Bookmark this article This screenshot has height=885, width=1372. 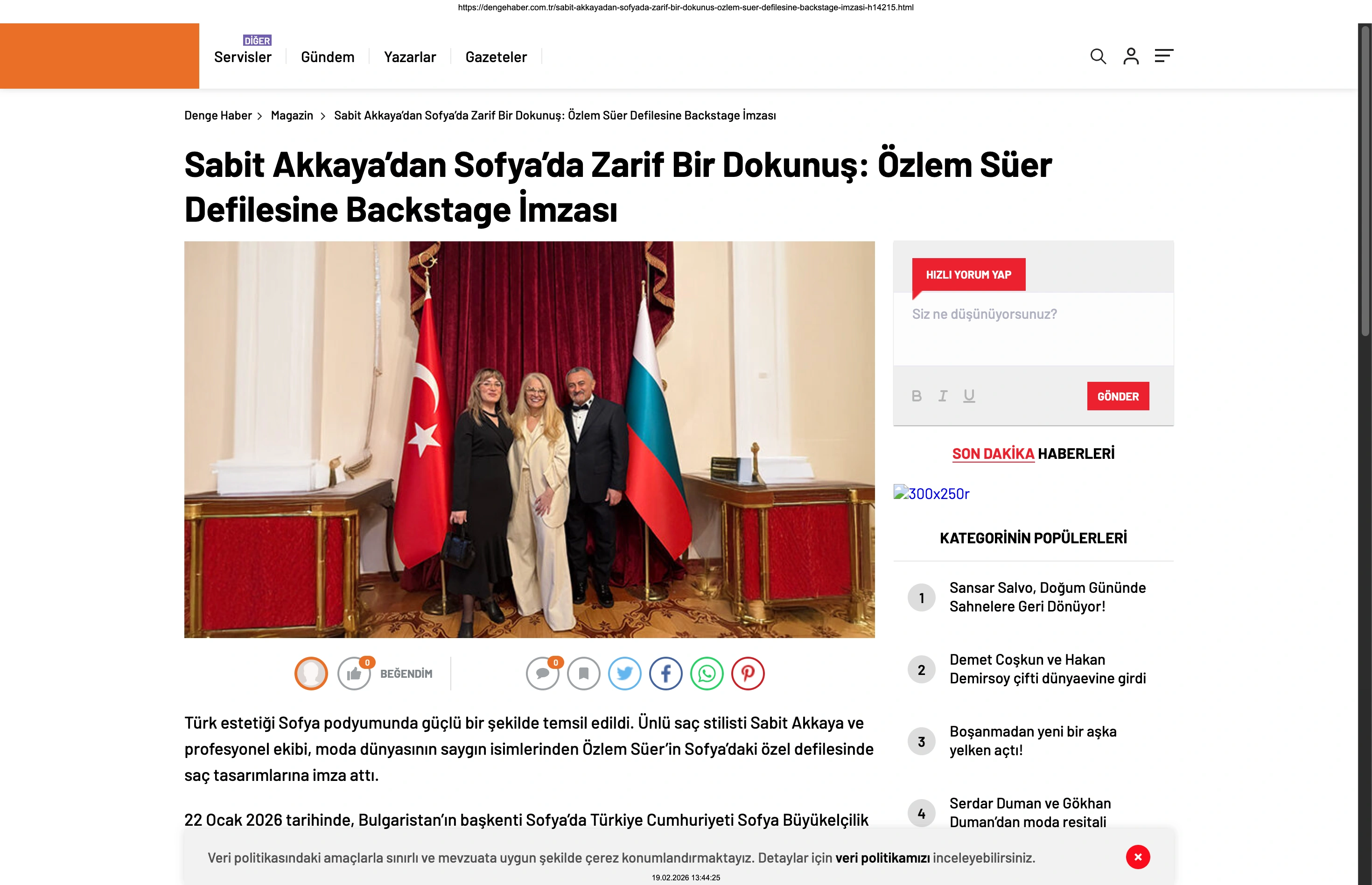[584, 674]
